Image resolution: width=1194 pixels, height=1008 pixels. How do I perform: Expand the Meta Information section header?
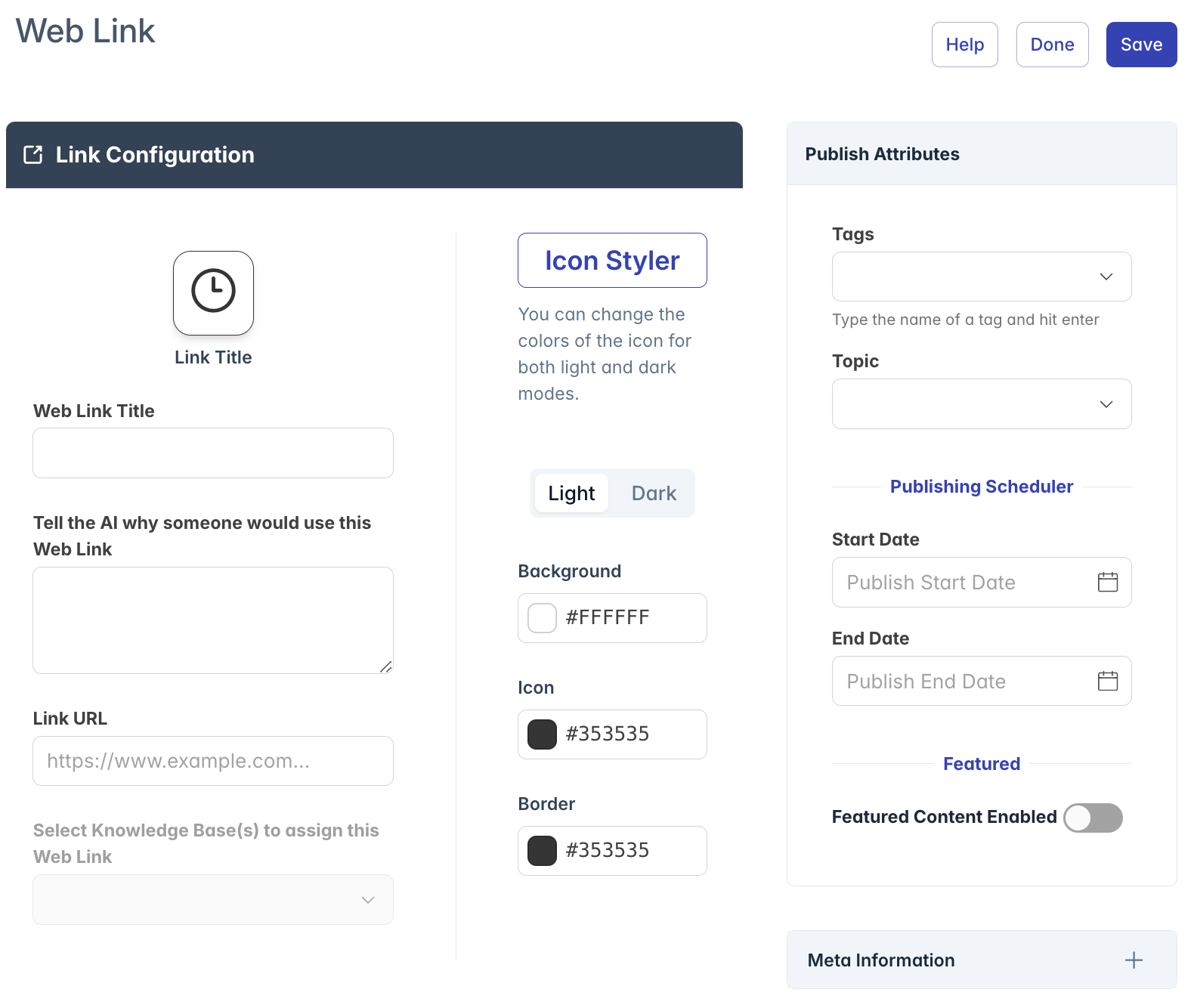(x=982, y=960)
